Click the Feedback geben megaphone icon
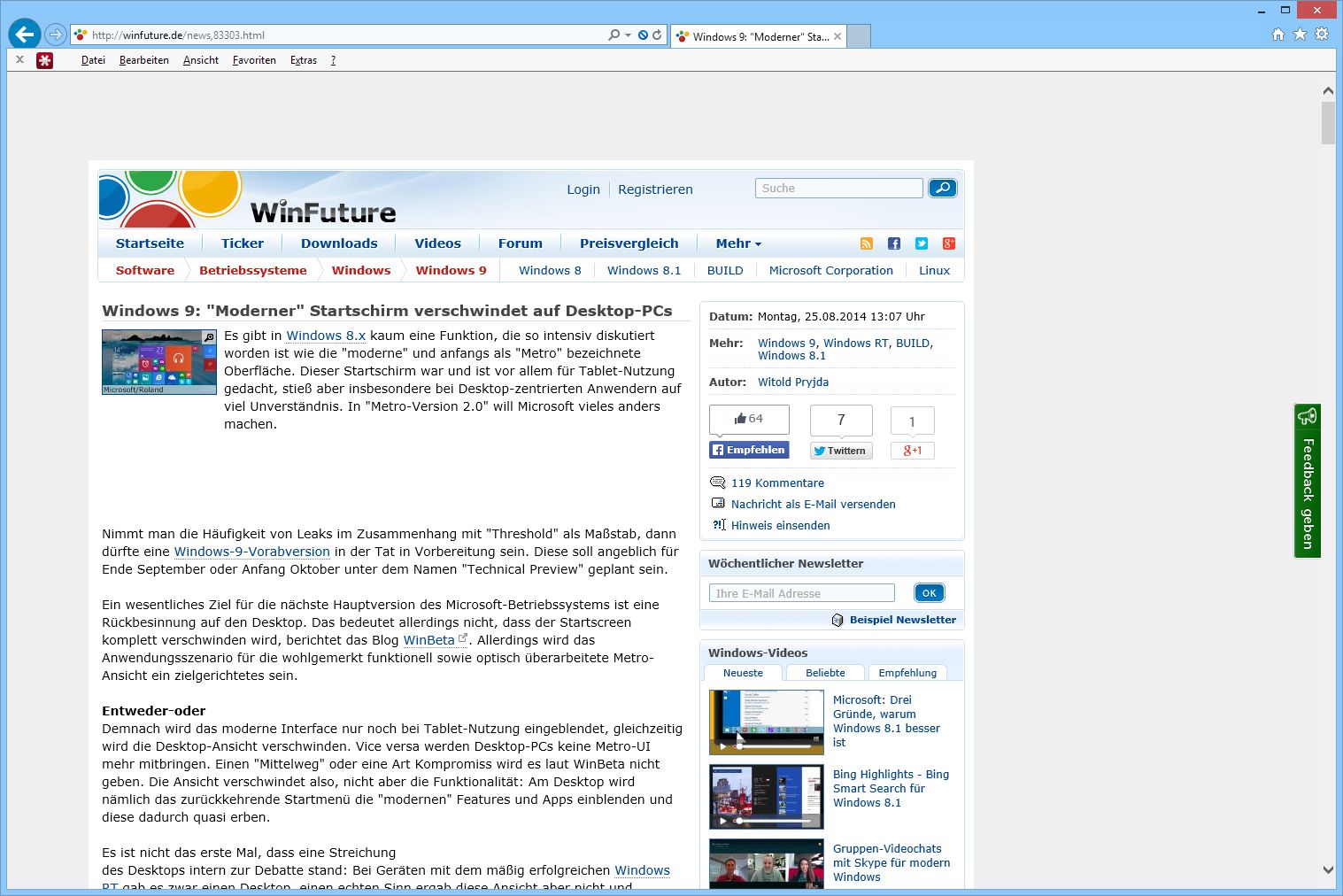 coord(1308,416)
